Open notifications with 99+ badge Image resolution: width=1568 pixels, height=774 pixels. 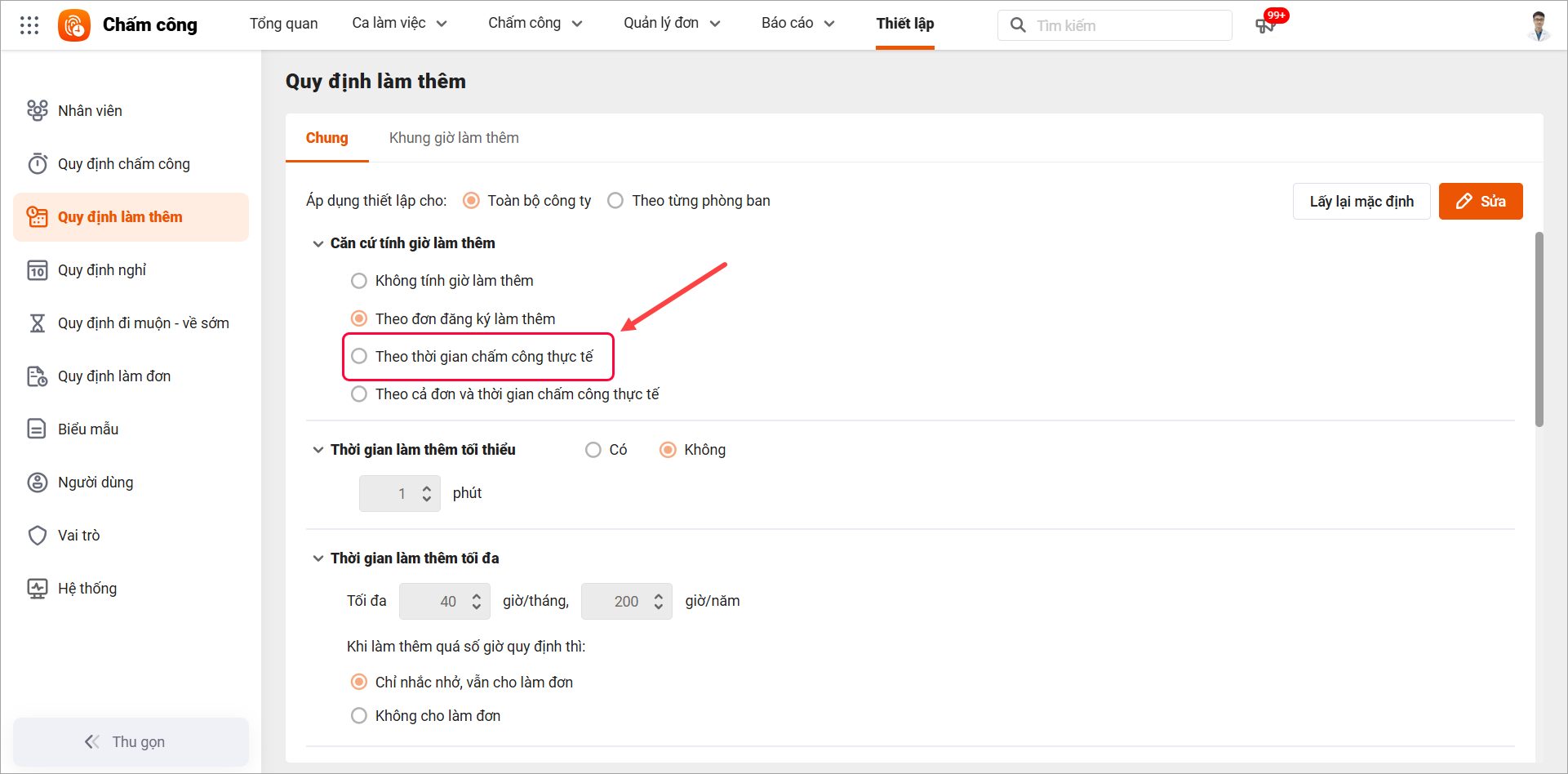point(1269,23)
